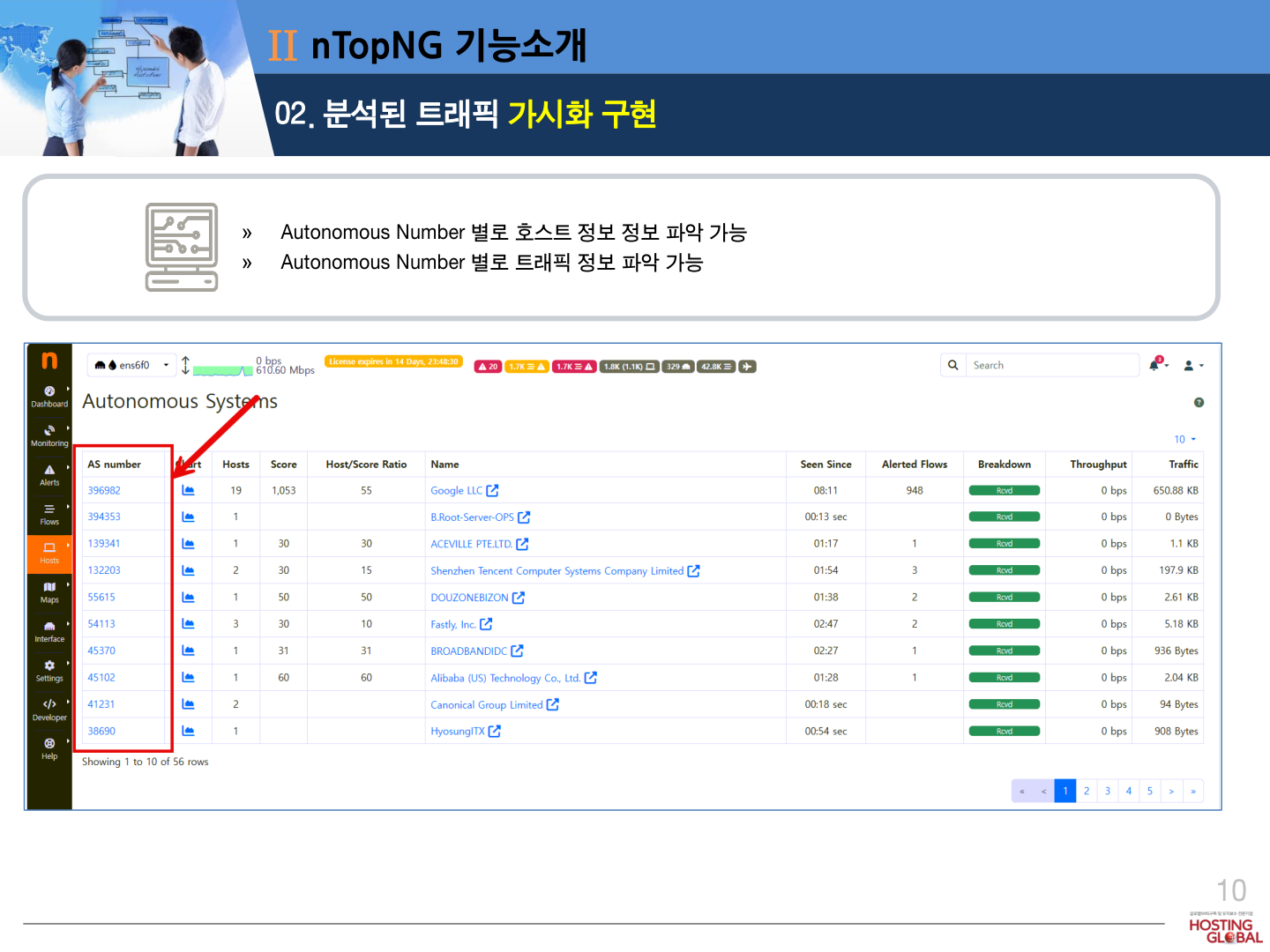Click the license expires warning badge

pyautogui.click(x=393, y=361)
